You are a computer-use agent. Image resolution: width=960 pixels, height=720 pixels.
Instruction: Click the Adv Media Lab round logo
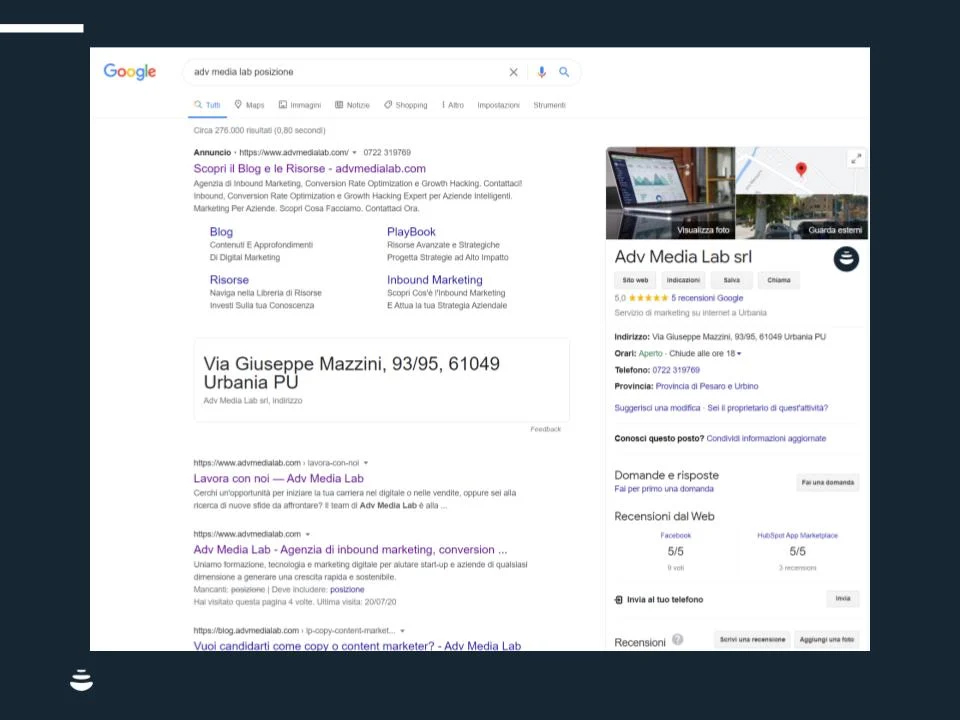pyautogui.click(x=847, y=258)
